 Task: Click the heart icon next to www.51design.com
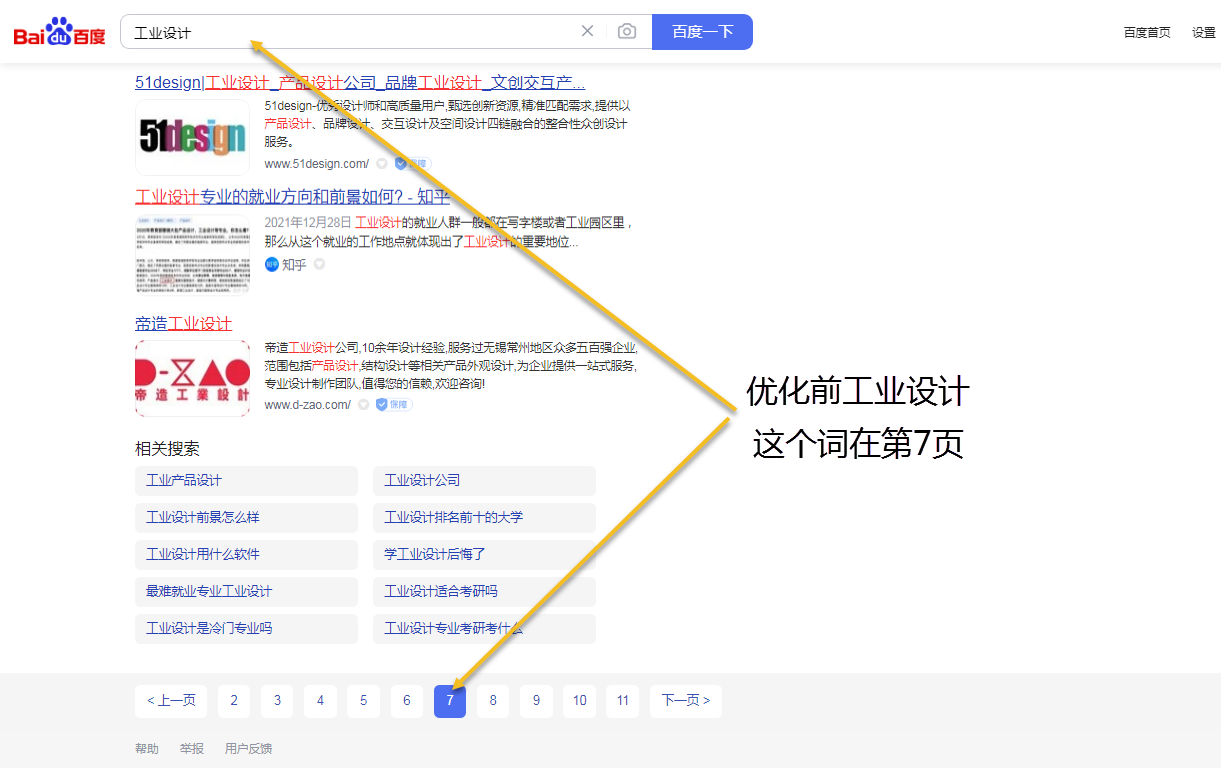click(x=382, y=164)
